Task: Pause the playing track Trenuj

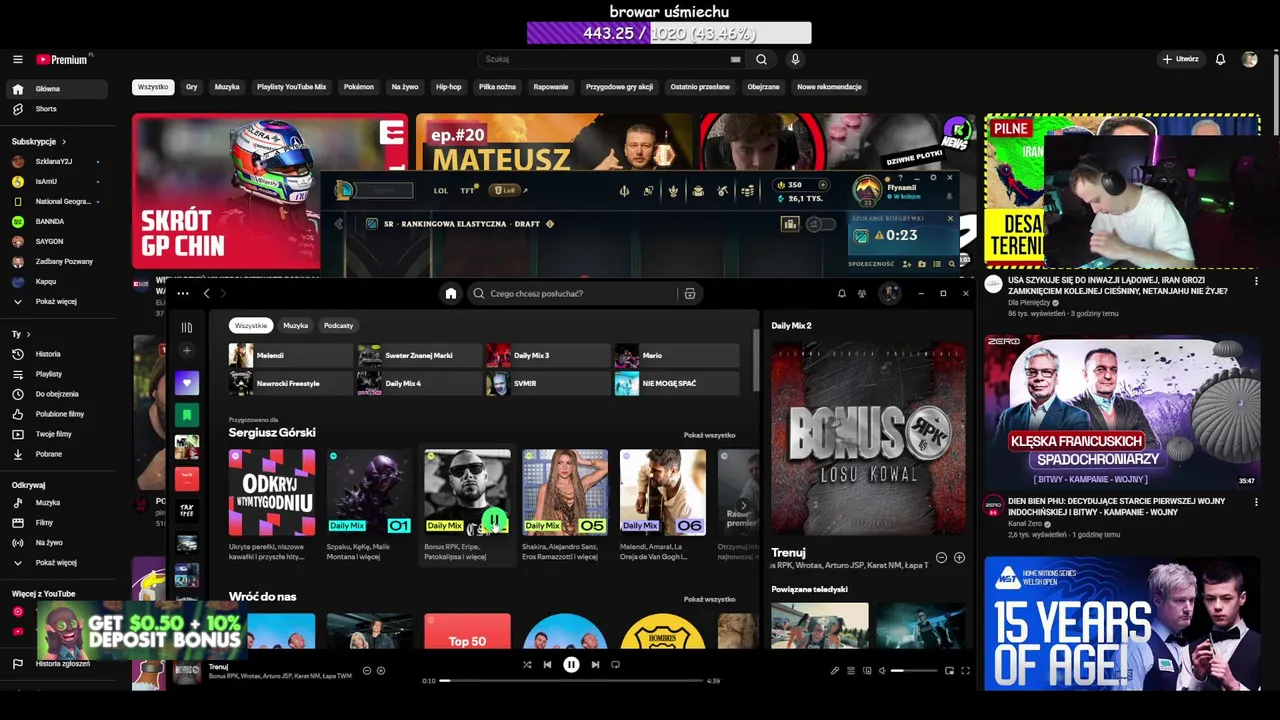Action: click(571, 664)
